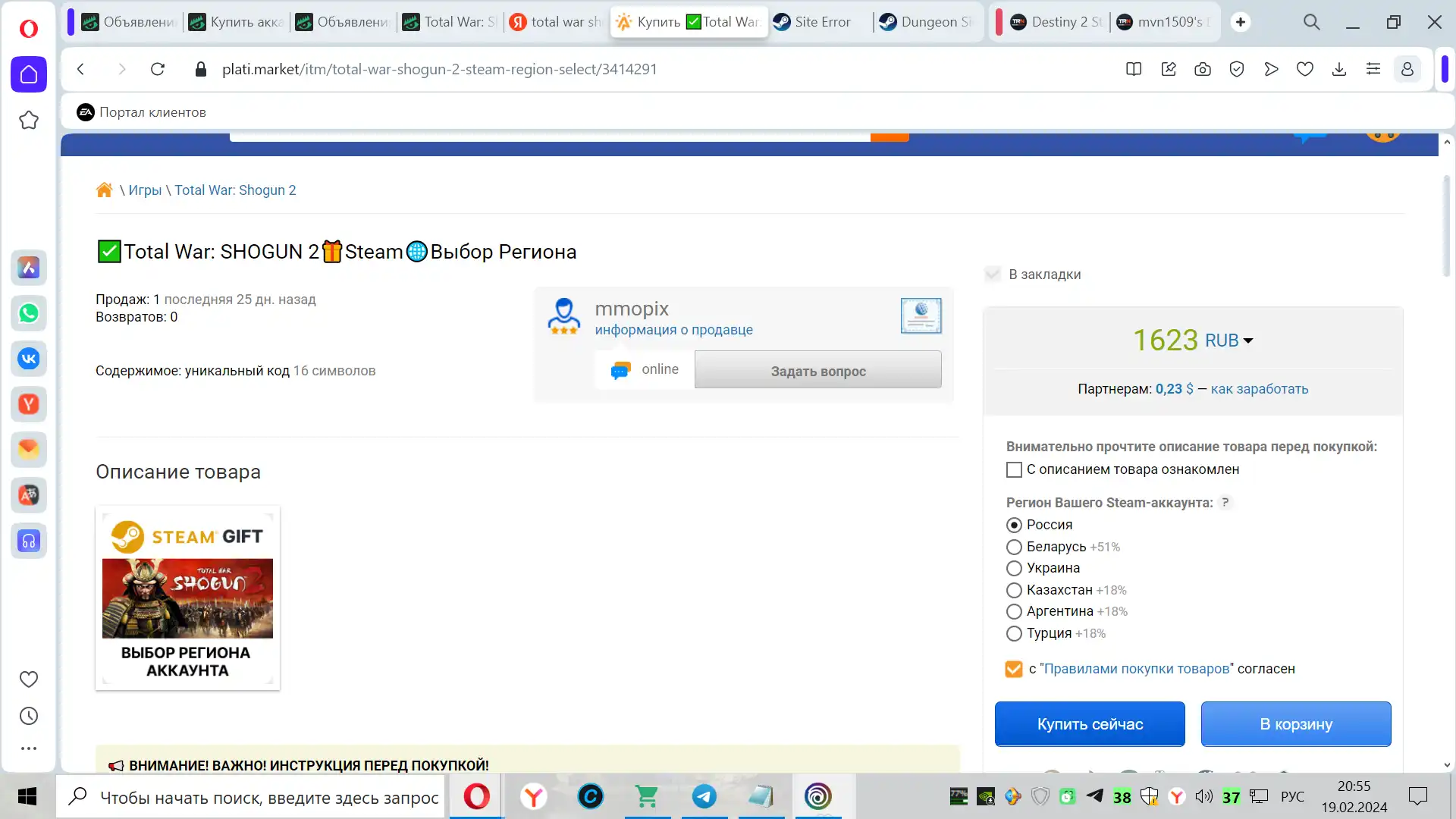Switch to the 'Купить акка' tab
The width and height of the screenshot is (1456, 819).
point(237,22)
